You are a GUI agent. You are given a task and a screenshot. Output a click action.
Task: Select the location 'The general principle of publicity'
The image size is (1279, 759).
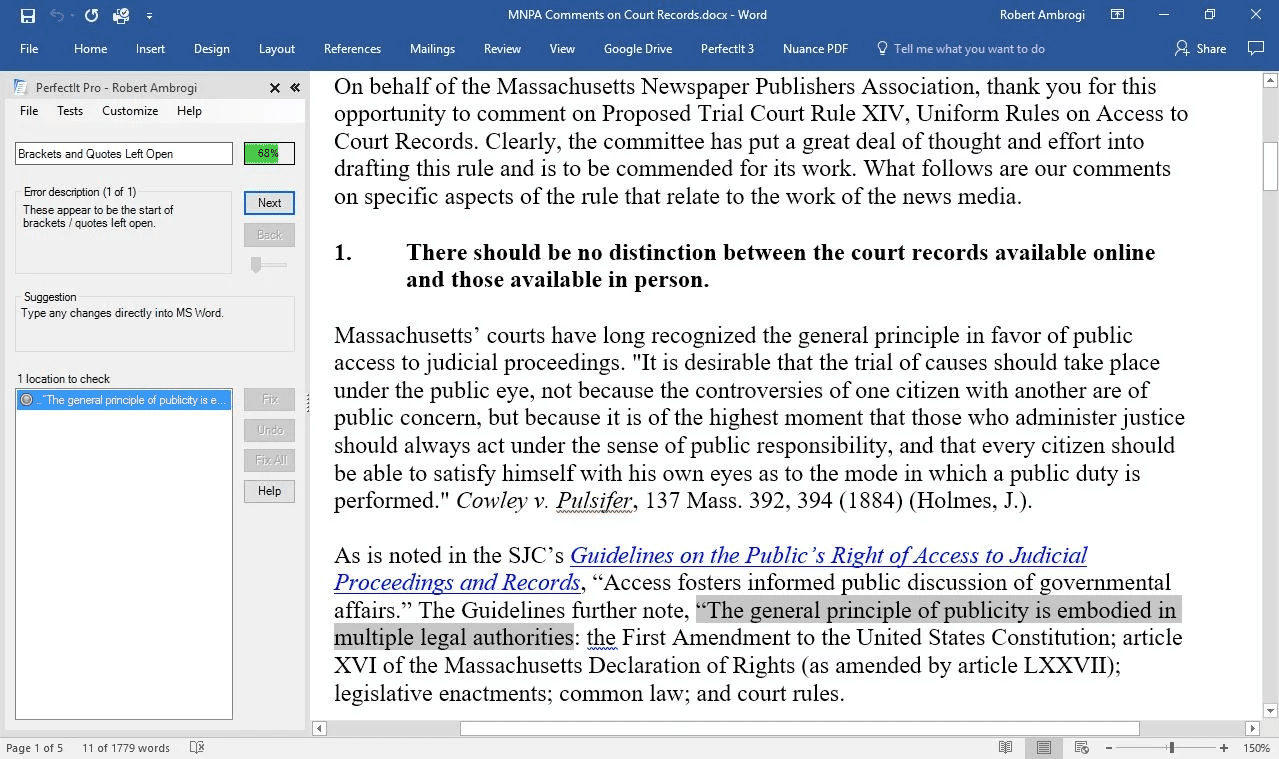click(x=124, y=400)
